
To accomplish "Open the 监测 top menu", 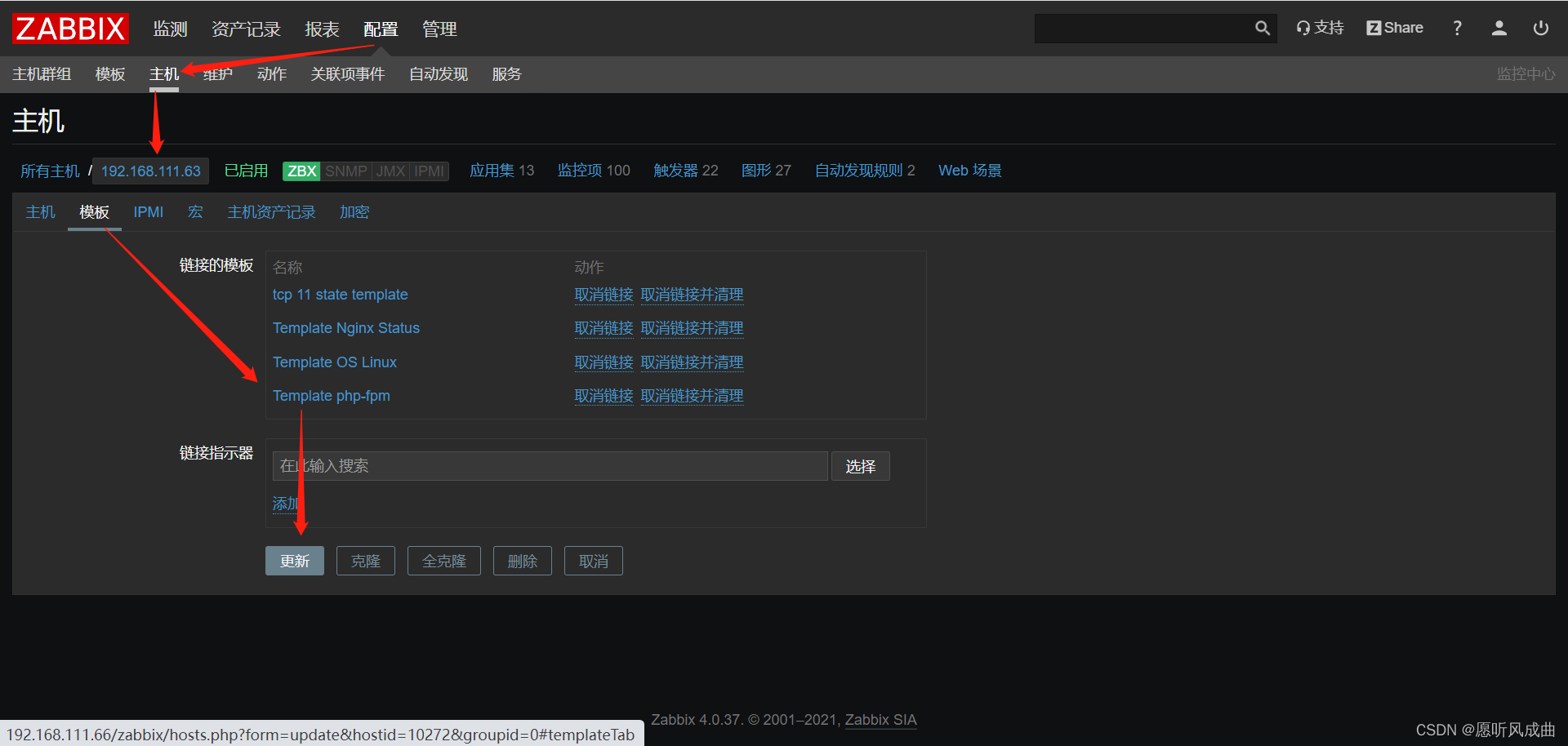I will [171, 29].
